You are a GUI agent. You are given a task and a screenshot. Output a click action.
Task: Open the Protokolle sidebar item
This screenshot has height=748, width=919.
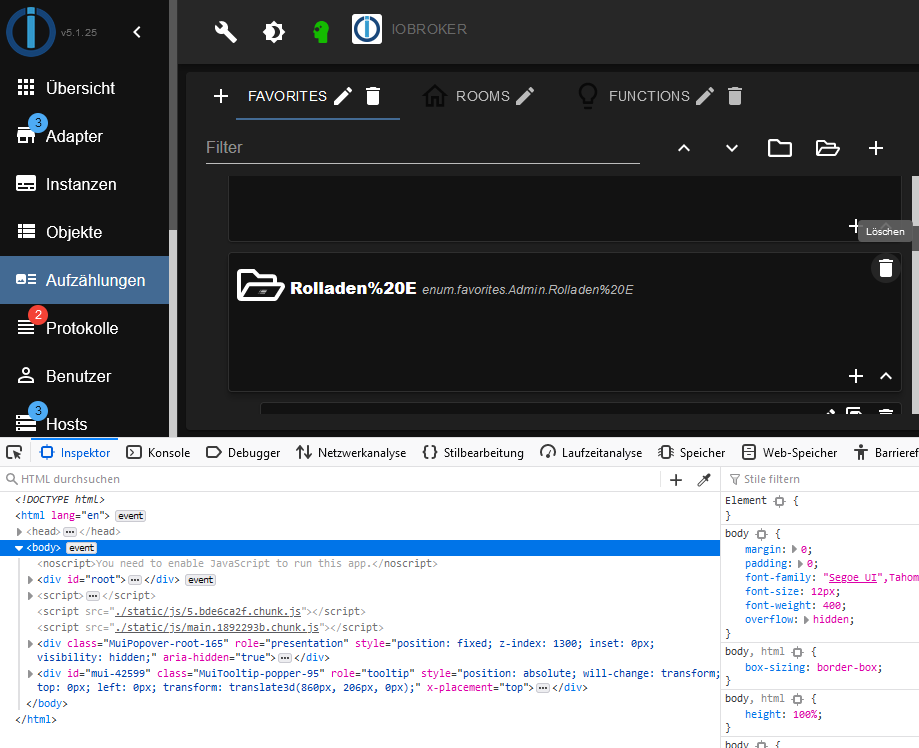point(84,328)
